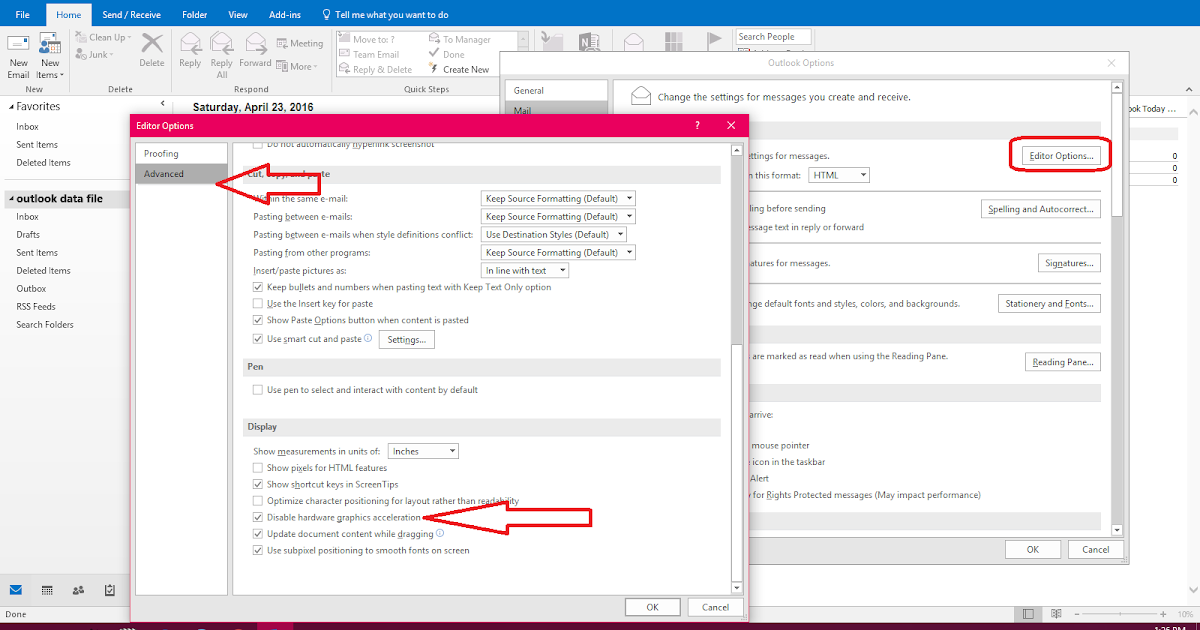1200x630 pixels.
Task: Select Team Email quick step
Action: [369, 54]
